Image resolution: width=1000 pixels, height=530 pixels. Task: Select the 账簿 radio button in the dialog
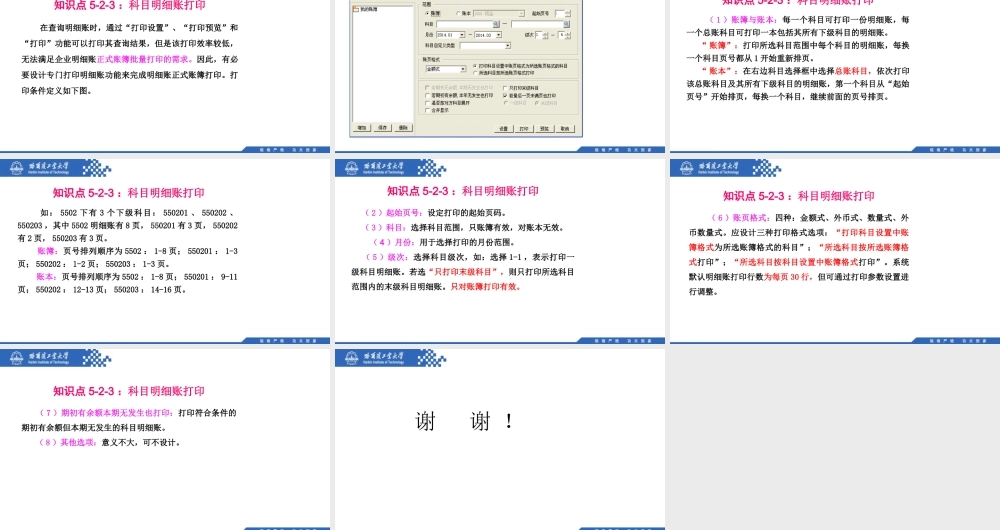click(x=427, y=13)
